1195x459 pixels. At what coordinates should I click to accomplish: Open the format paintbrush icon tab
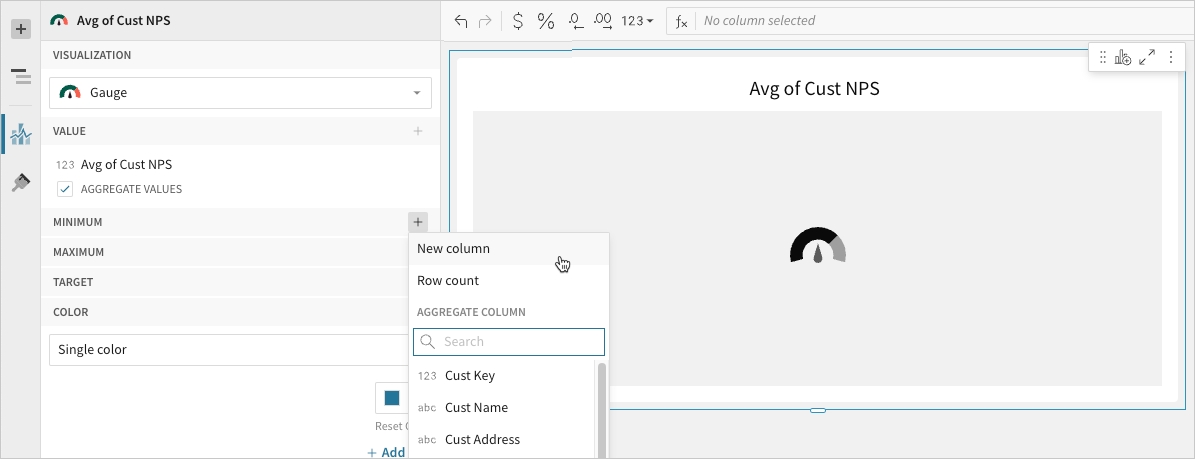coord(20,183)
